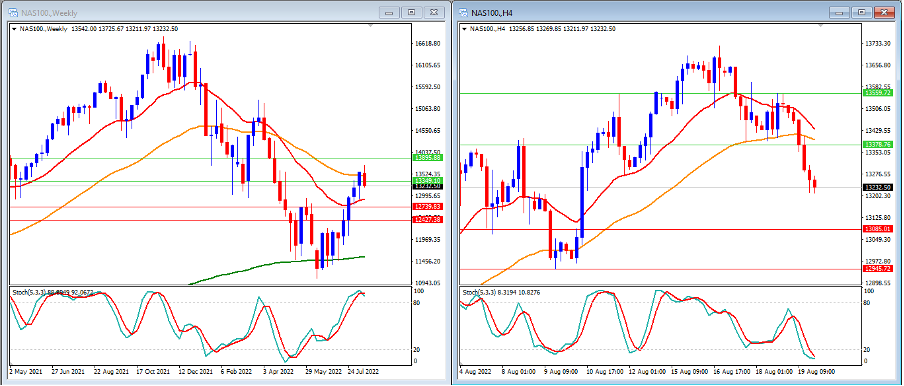The image size is (904, 386).
Task: Click the Weekly header OHLC values 13542.00 13725.67
Action: coord(97,28)
